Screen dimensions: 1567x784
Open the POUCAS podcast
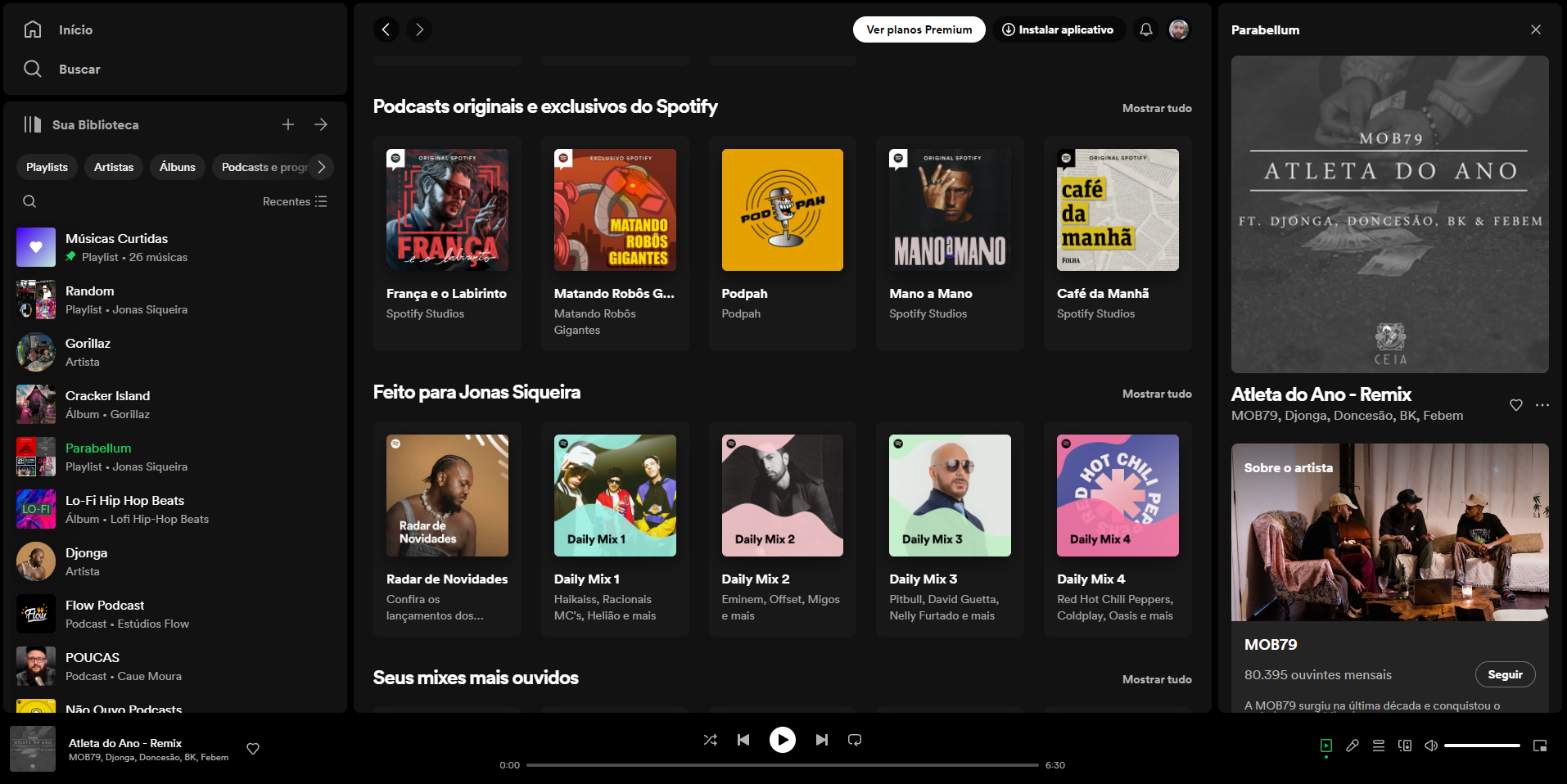[174, 666]
